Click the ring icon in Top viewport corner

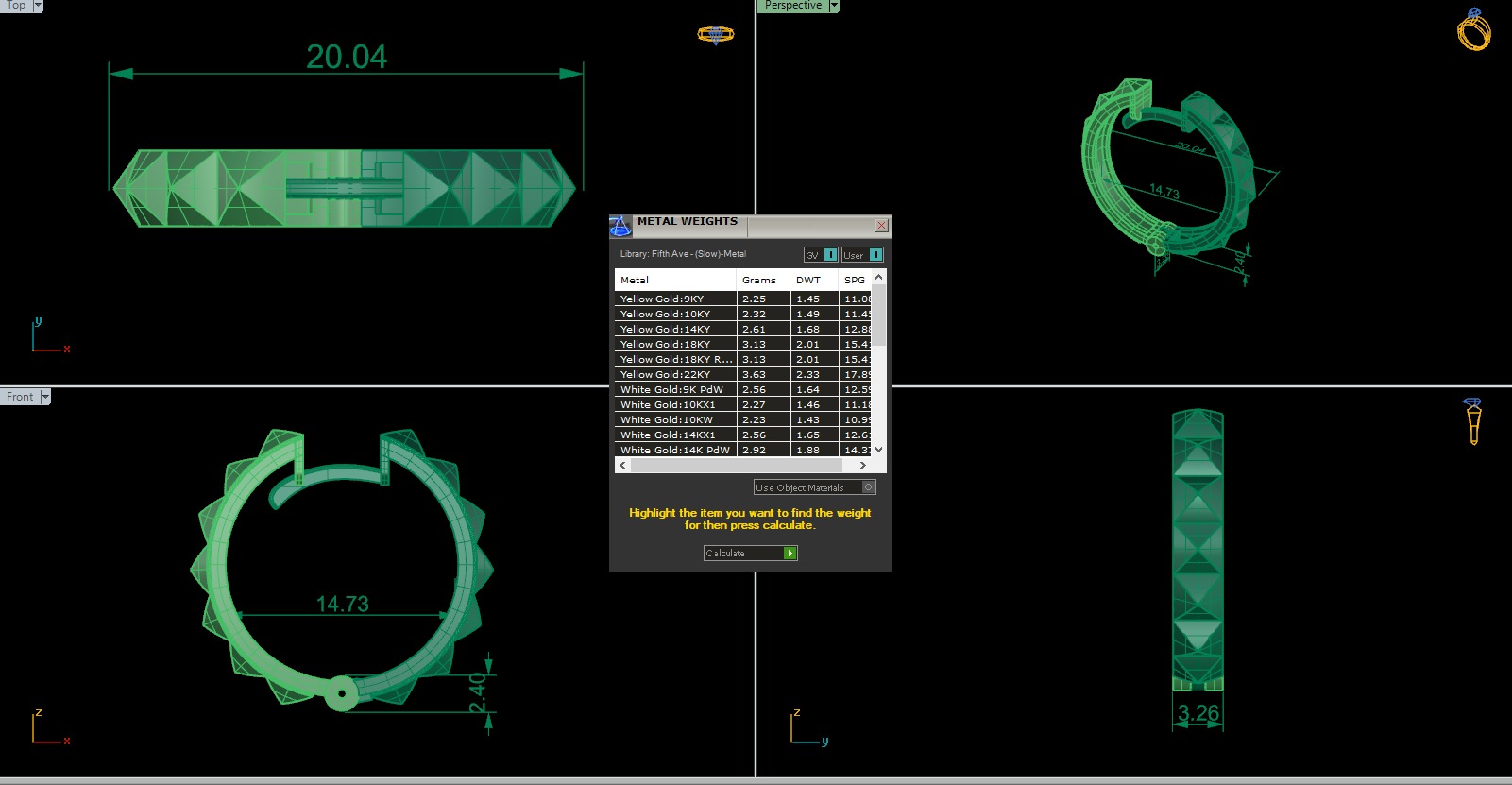(716, 35)
